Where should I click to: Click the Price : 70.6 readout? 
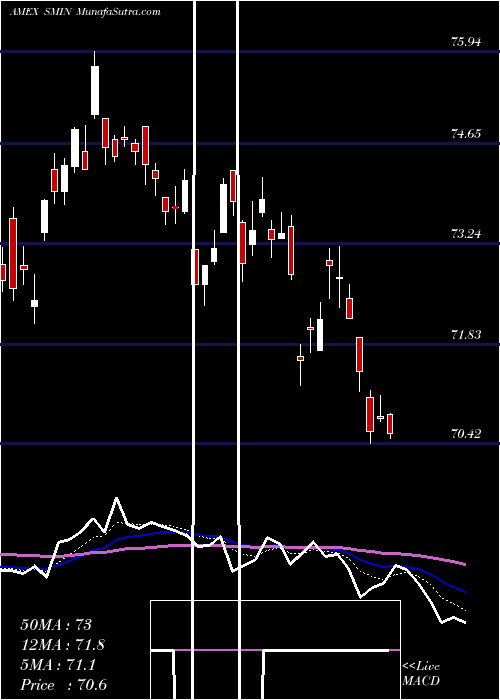pyautogui.click(x=63, y=685)
